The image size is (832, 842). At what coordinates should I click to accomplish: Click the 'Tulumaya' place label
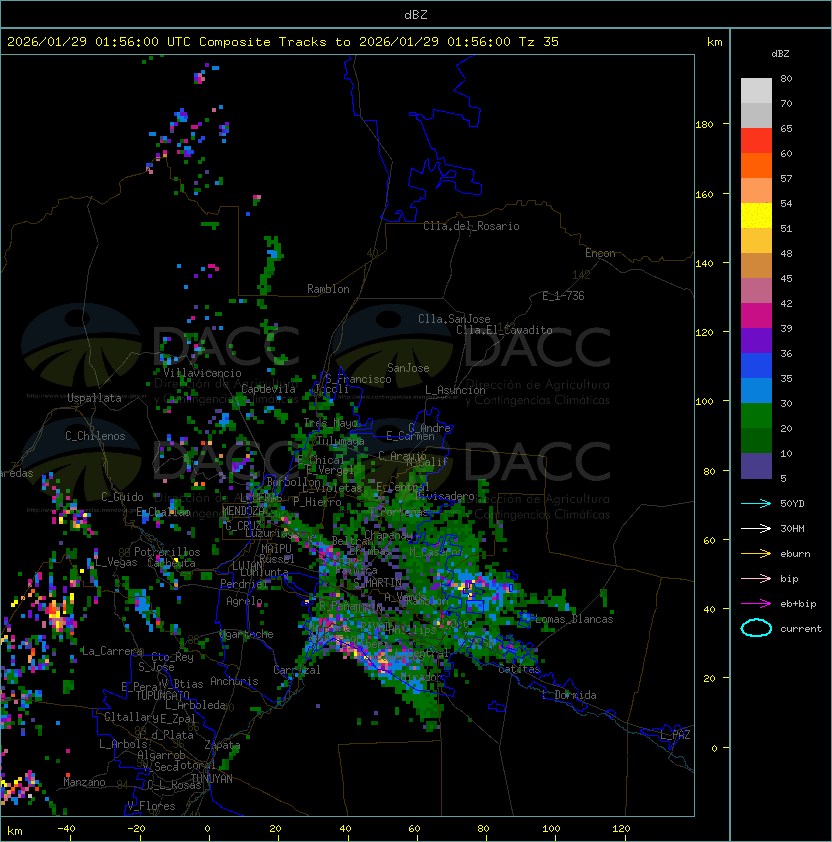341,441
